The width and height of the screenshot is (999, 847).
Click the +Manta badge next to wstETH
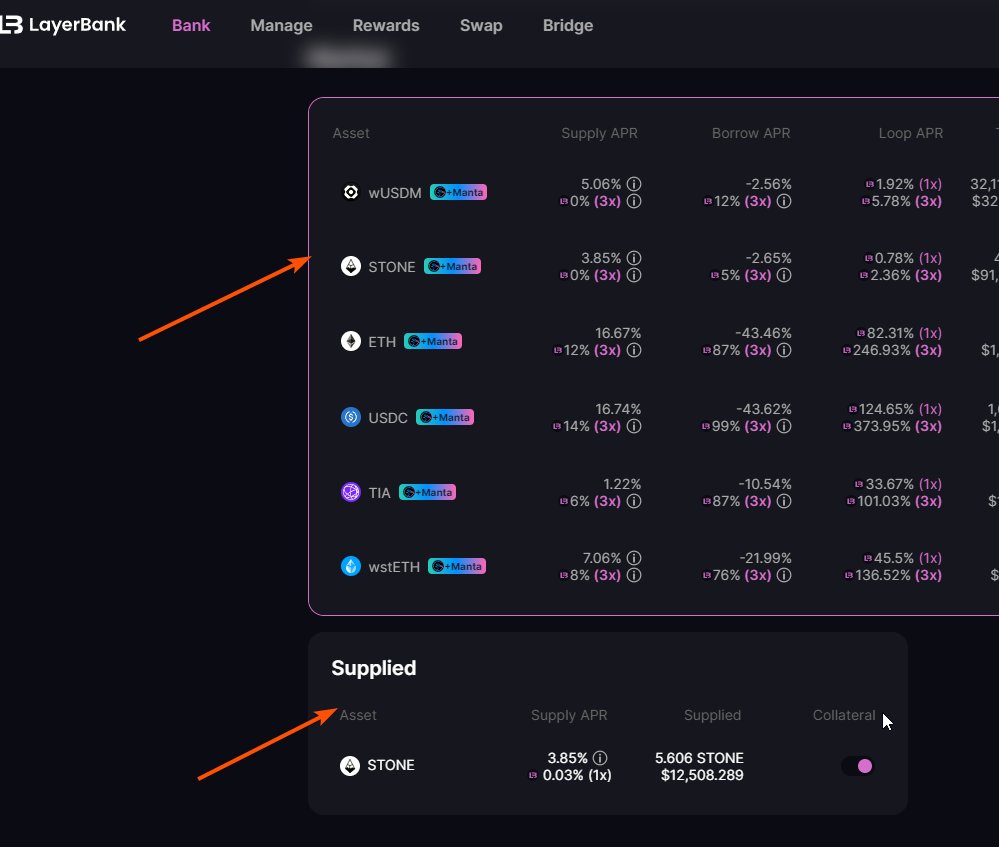coord(457,566)
